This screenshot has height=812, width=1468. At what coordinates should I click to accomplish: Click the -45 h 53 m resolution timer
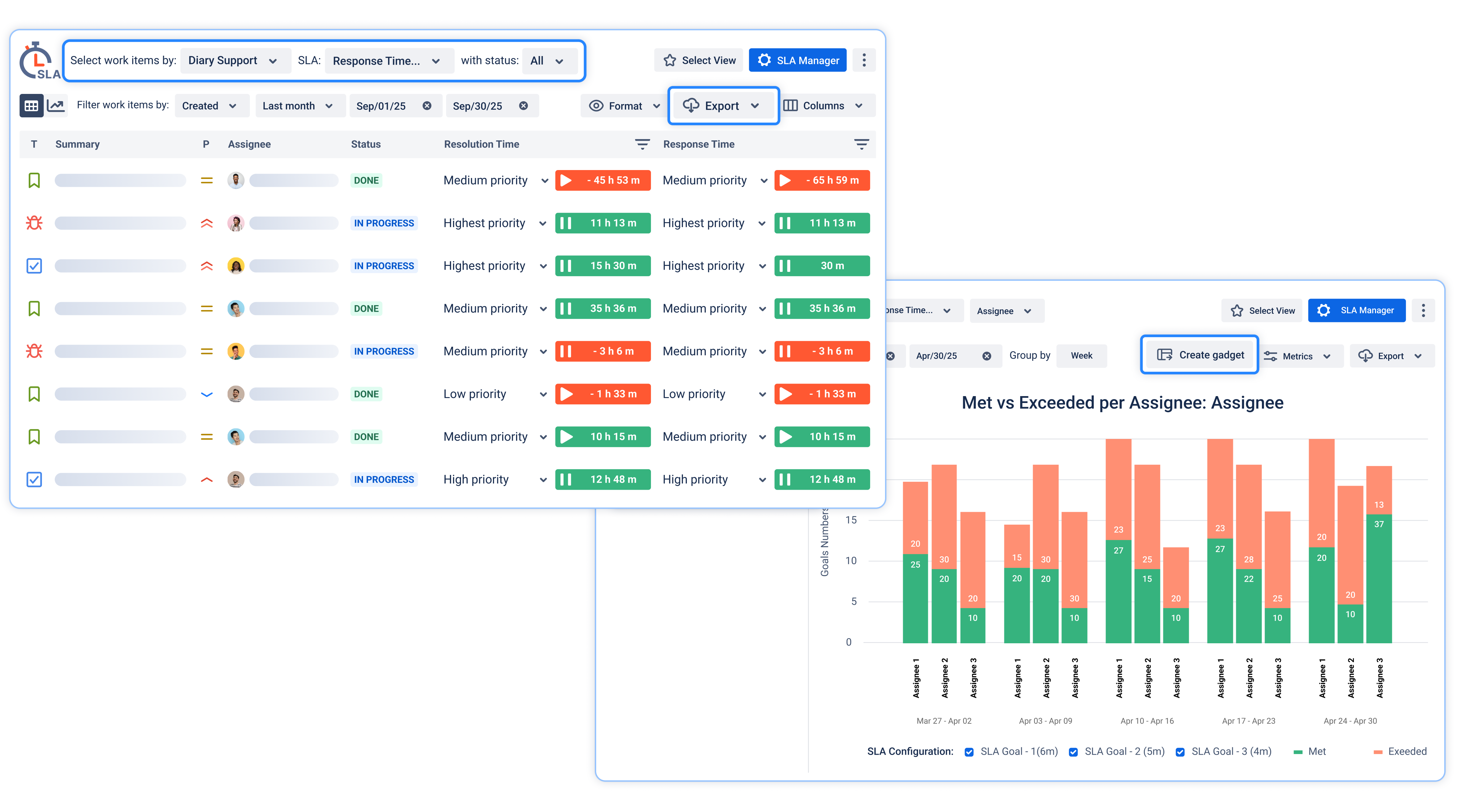pos(603,181)
